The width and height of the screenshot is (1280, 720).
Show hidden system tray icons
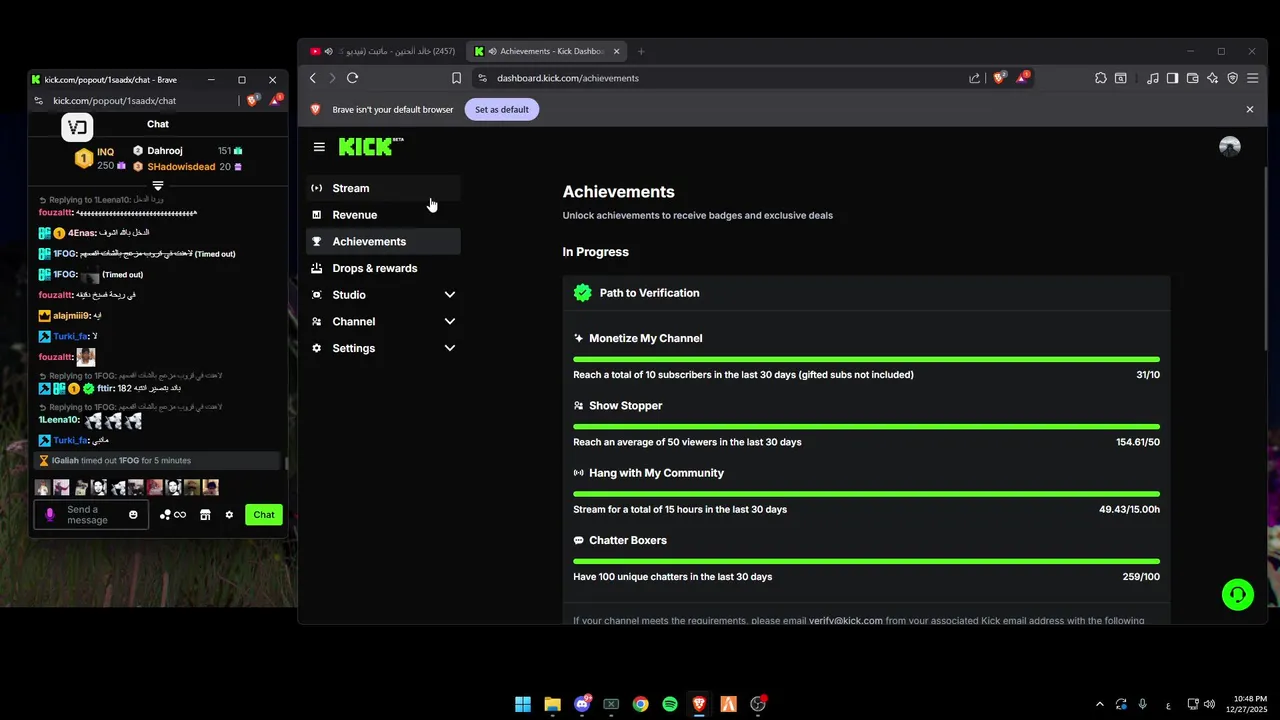[x=1100, y=704]
